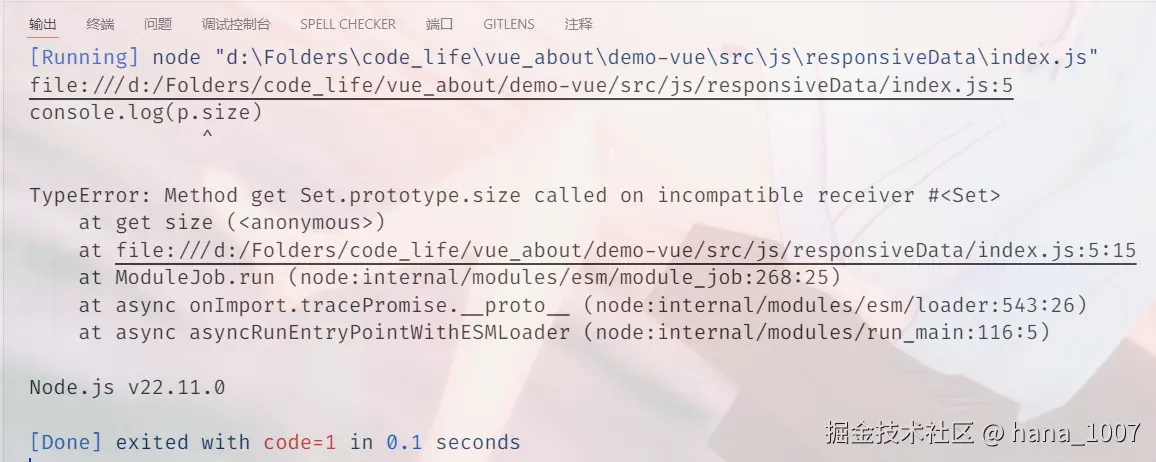
Task: Click the asyncRunEntryPointWithESMLoader stack line
Action: [565, 332]
